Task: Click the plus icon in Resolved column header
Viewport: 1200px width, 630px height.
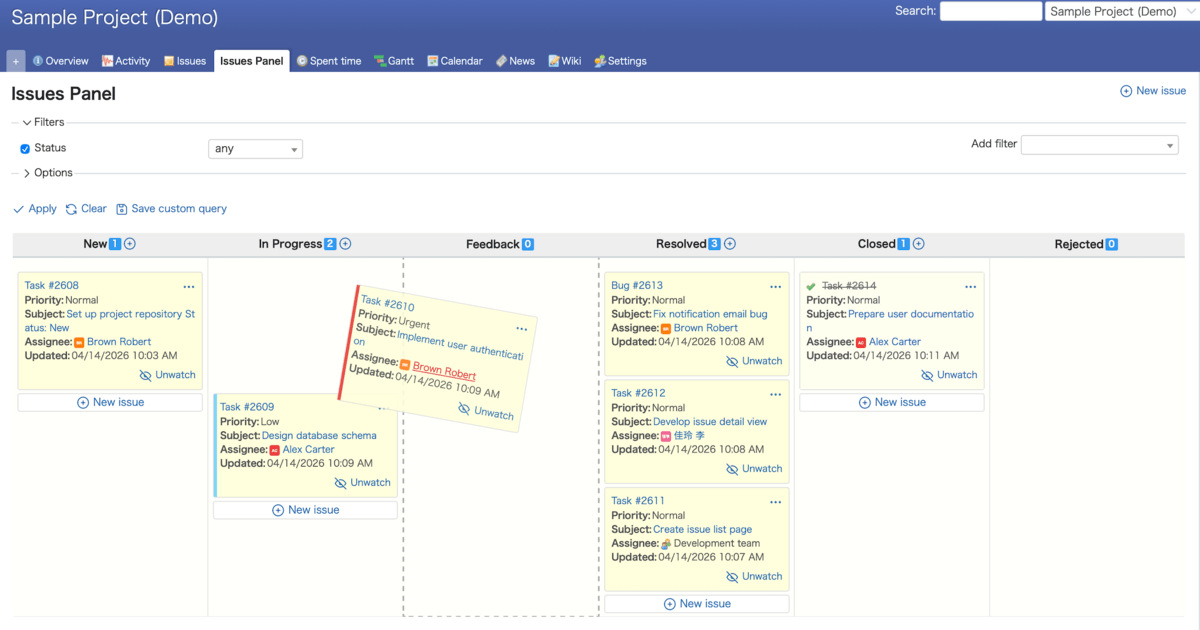Action: (x=730, y=244)
